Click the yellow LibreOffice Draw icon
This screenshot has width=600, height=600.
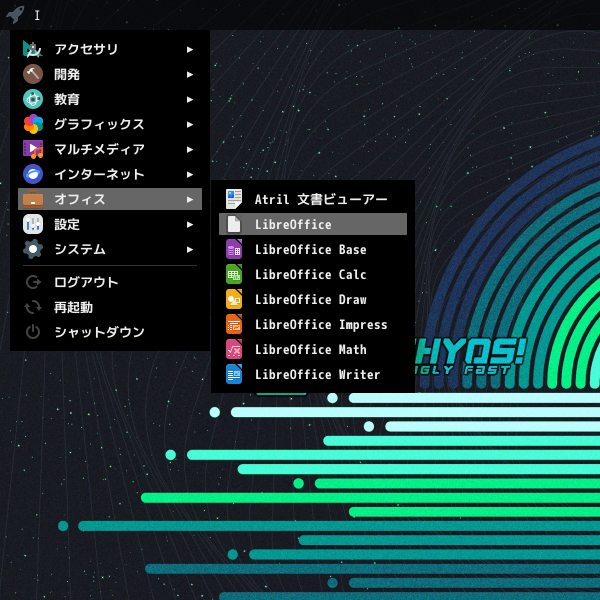[234, 299]
